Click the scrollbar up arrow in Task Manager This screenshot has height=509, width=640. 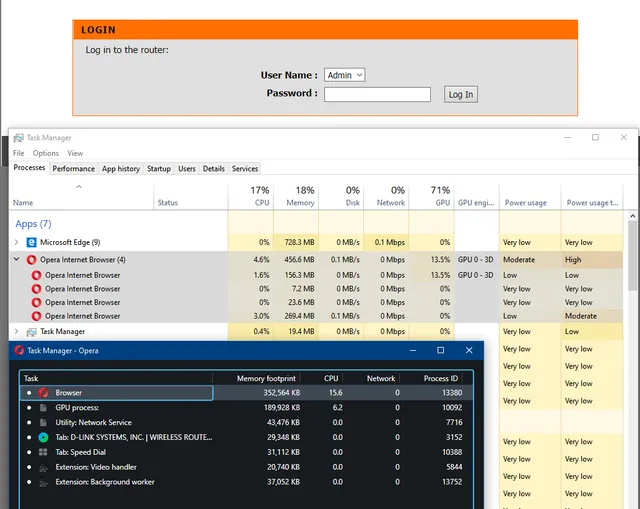point(632,216)
